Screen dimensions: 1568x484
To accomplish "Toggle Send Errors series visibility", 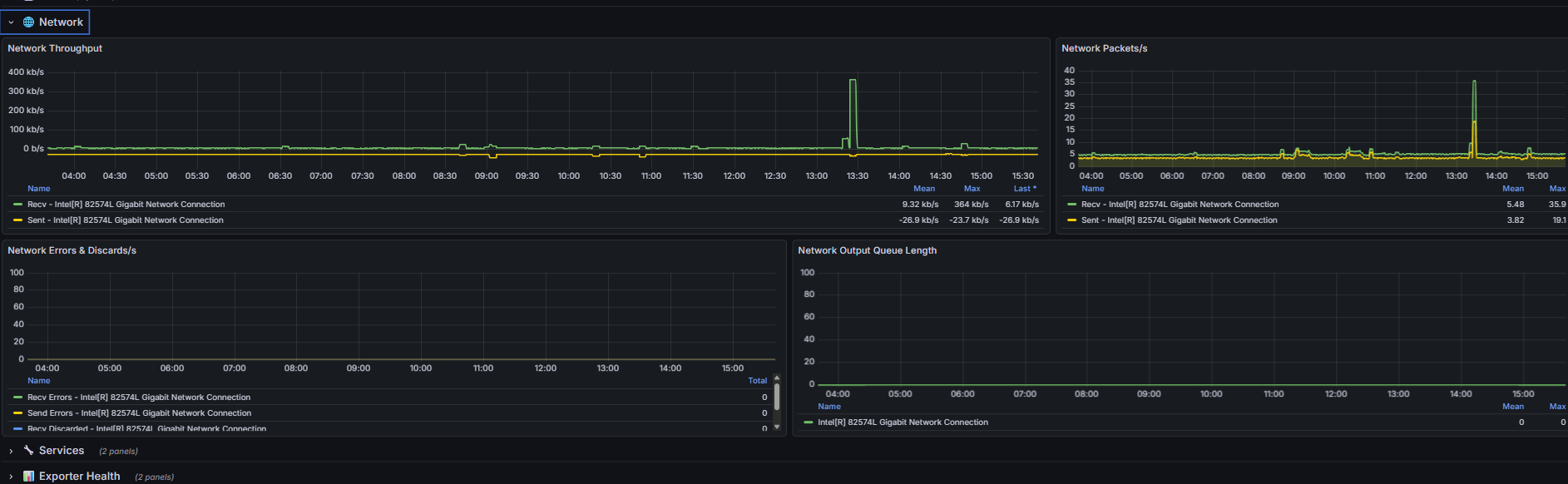I will 139,413.
